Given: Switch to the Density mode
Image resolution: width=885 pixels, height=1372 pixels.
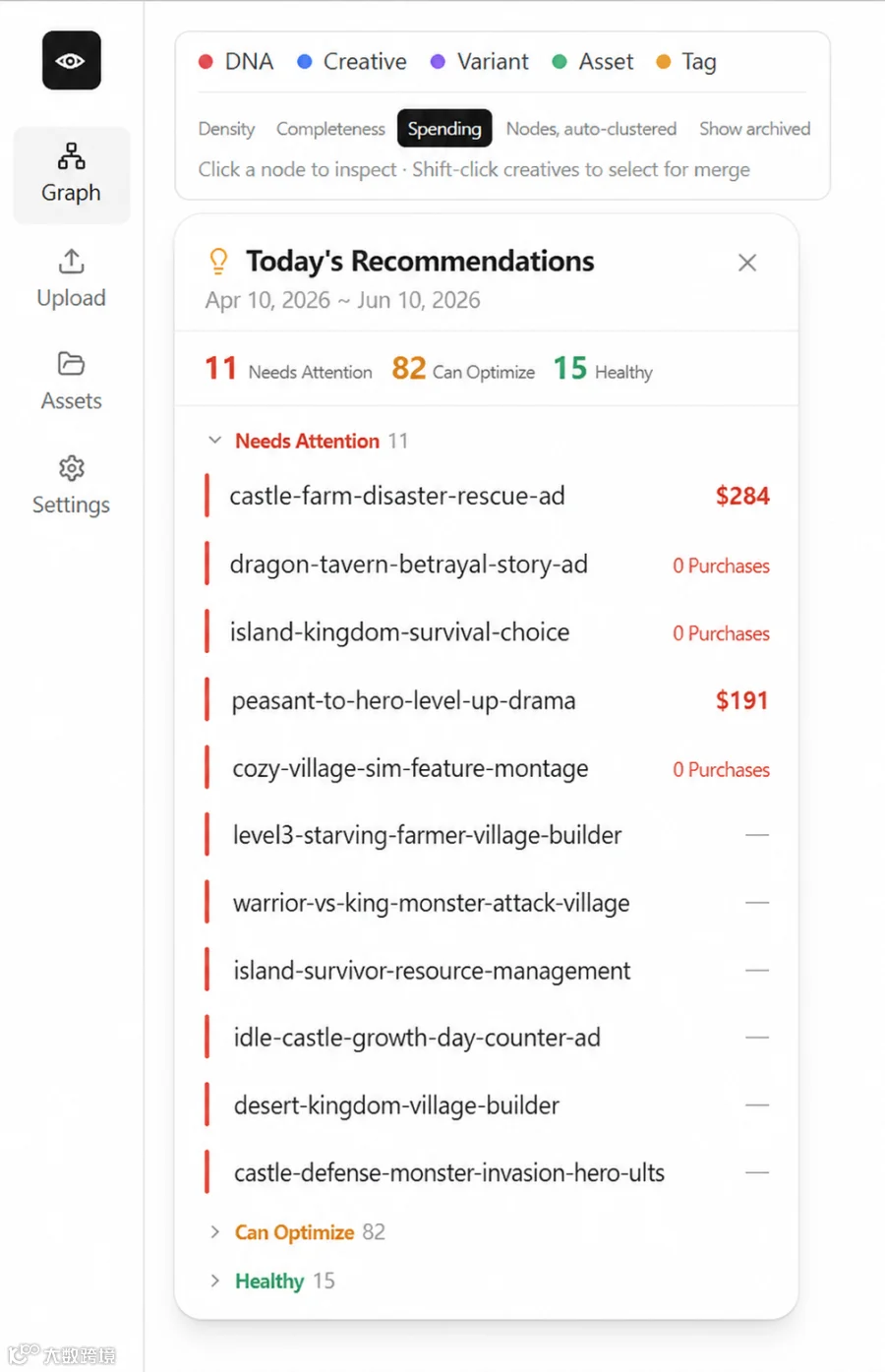Looking at the screenshot, I should tap(226, 129).
